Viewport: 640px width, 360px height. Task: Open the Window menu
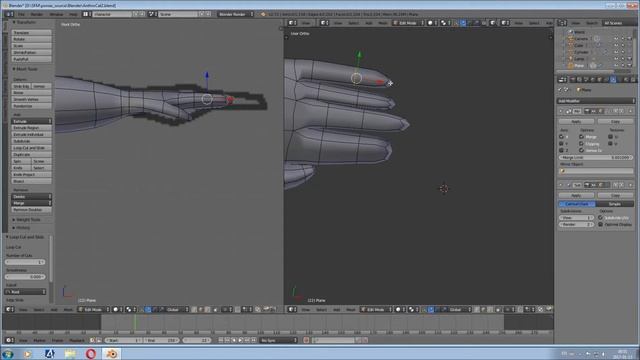(x=56, y=14)
